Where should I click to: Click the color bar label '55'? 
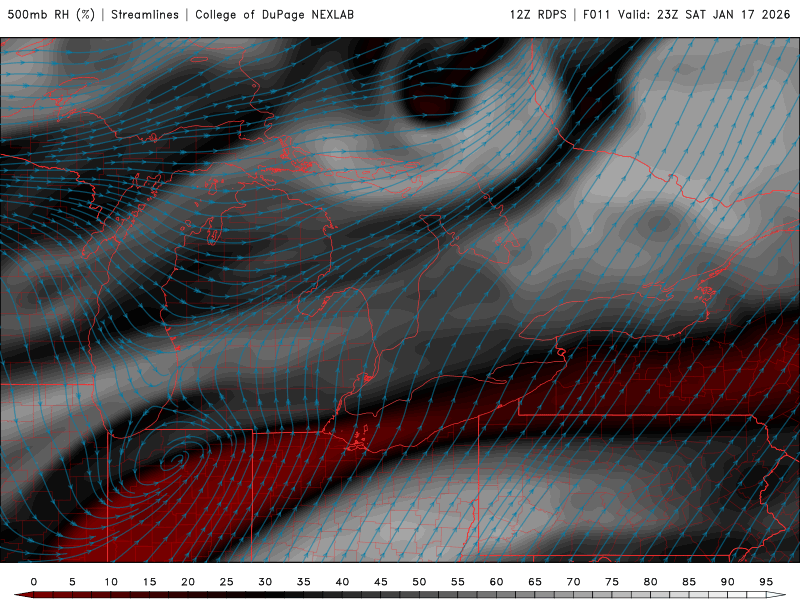458,582
